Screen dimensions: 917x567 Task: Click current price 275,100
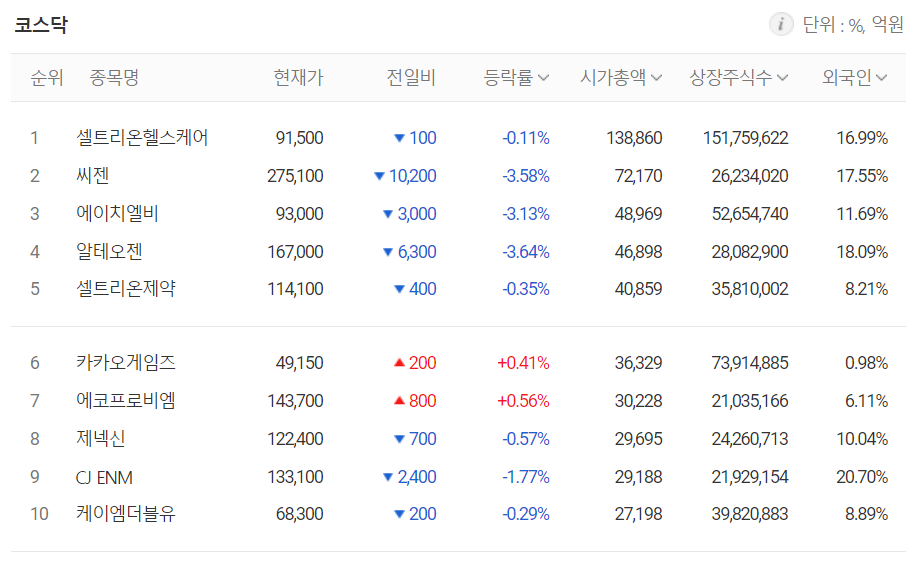[295, 176]
